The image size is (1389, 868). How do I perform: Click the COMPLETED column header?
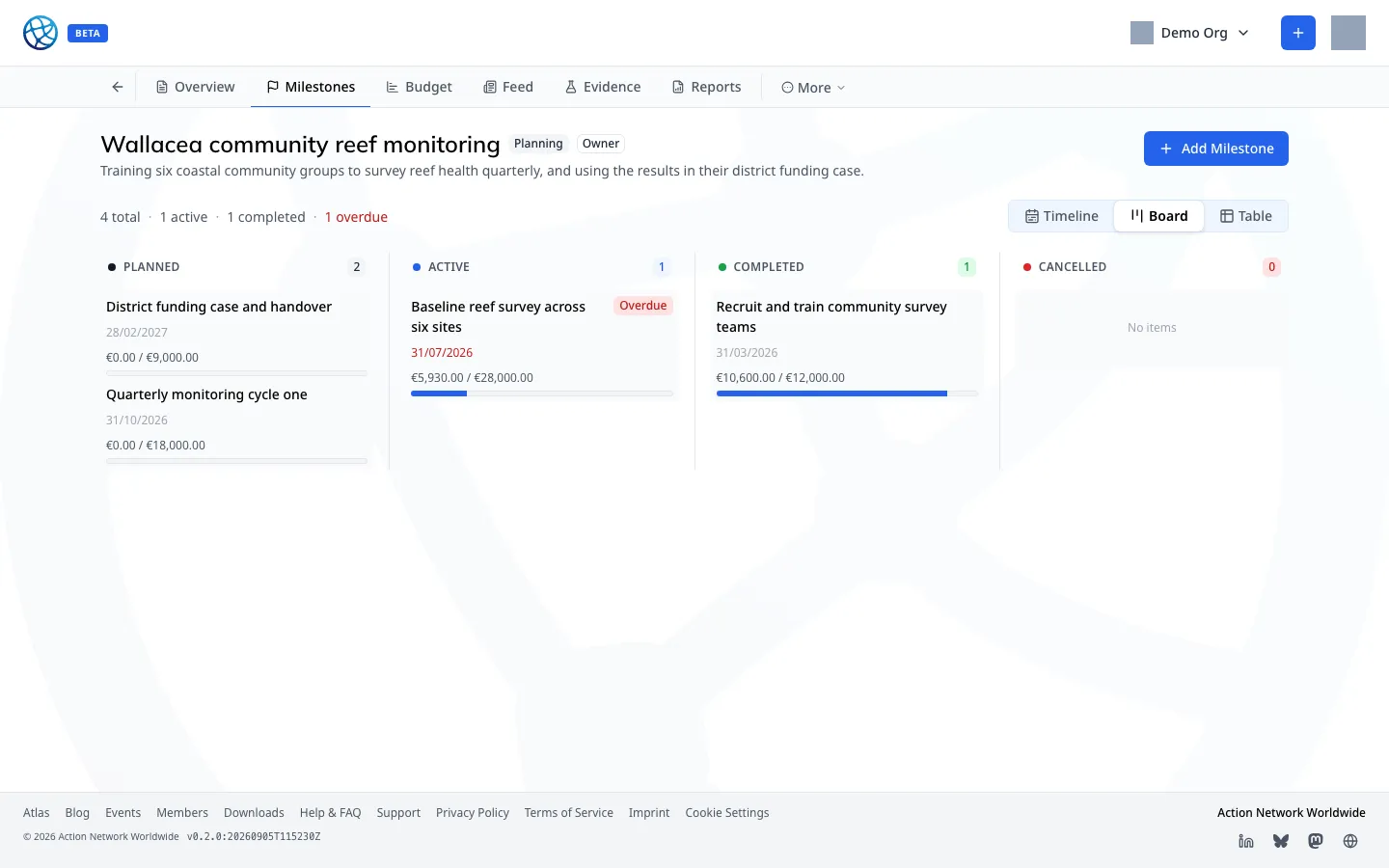(769, 267)
